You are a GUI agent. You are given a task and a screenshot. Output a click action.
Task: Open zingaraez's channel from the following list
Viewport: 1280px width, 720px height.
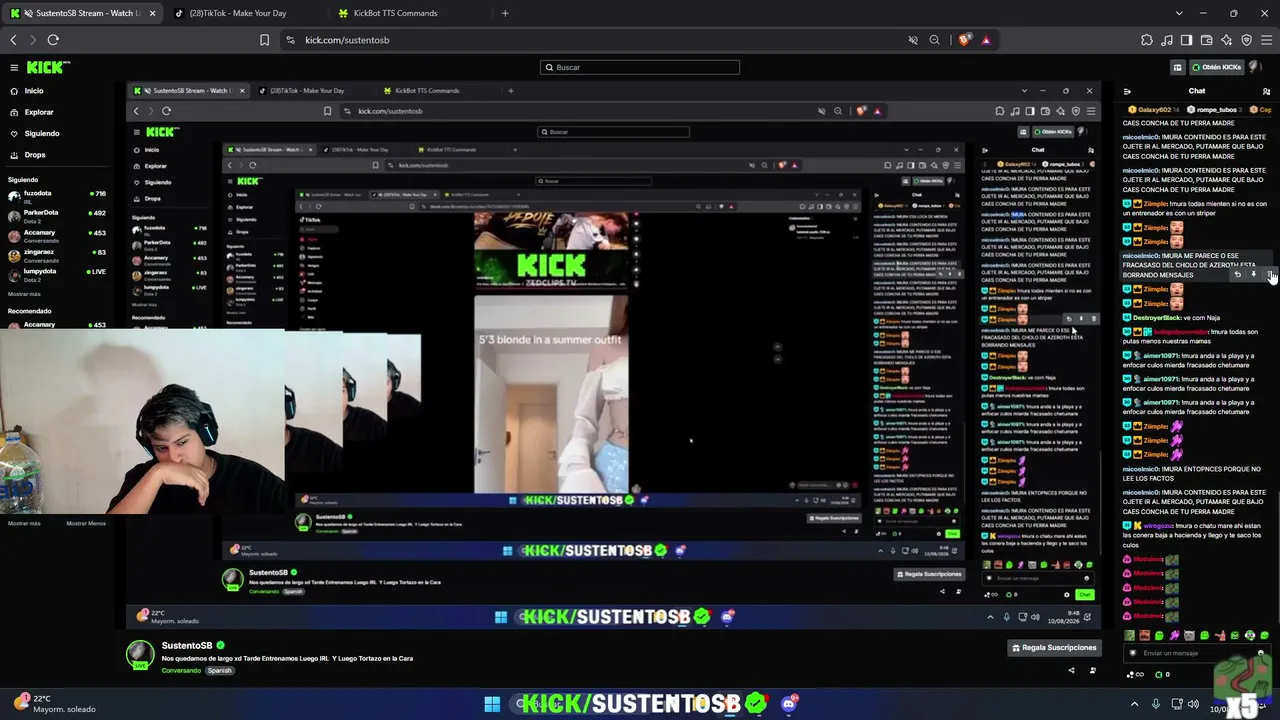point(58,255)
